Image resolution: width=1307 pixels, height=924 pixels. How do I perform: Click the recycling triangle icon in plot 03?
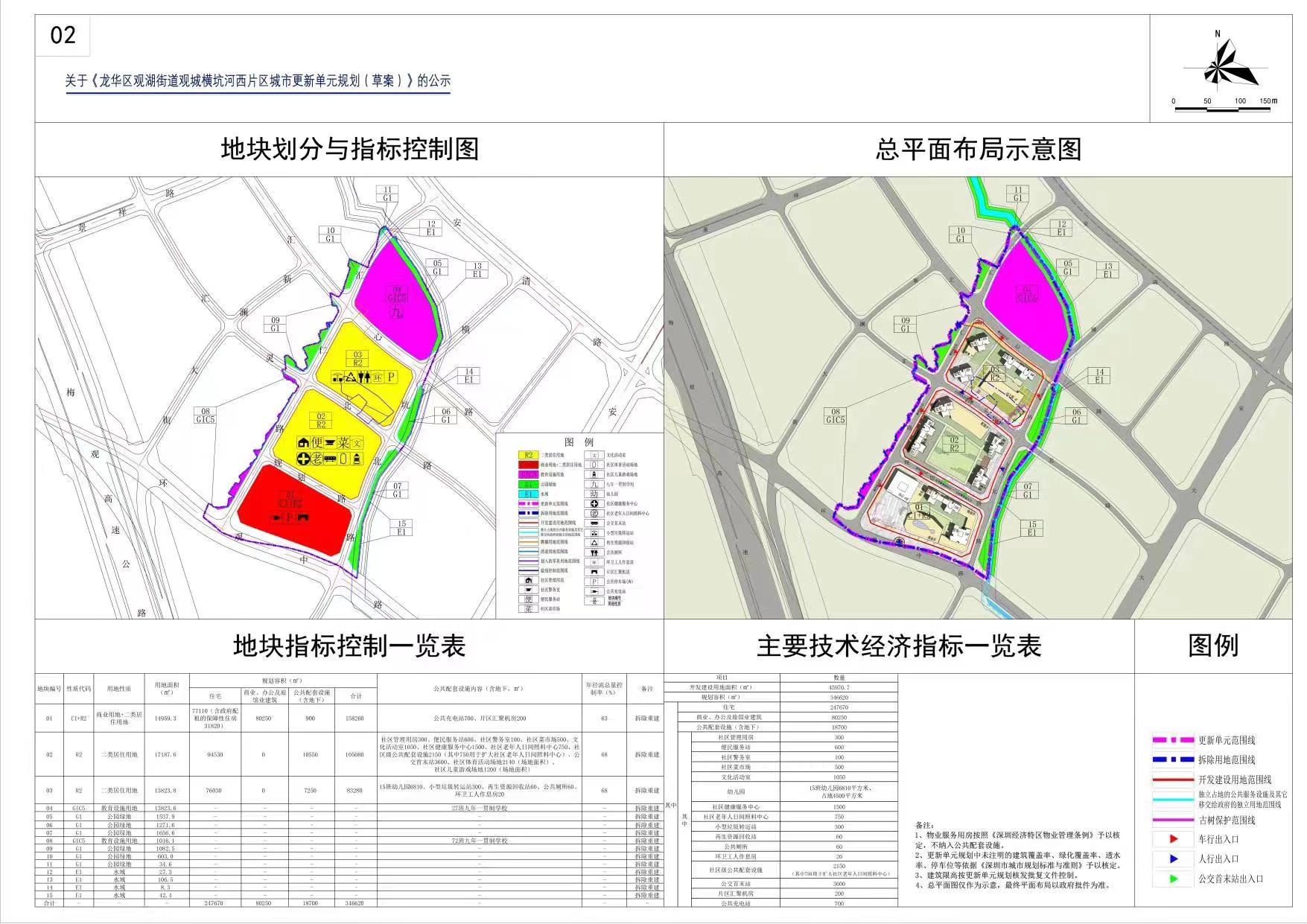click(x=350, y=377)
